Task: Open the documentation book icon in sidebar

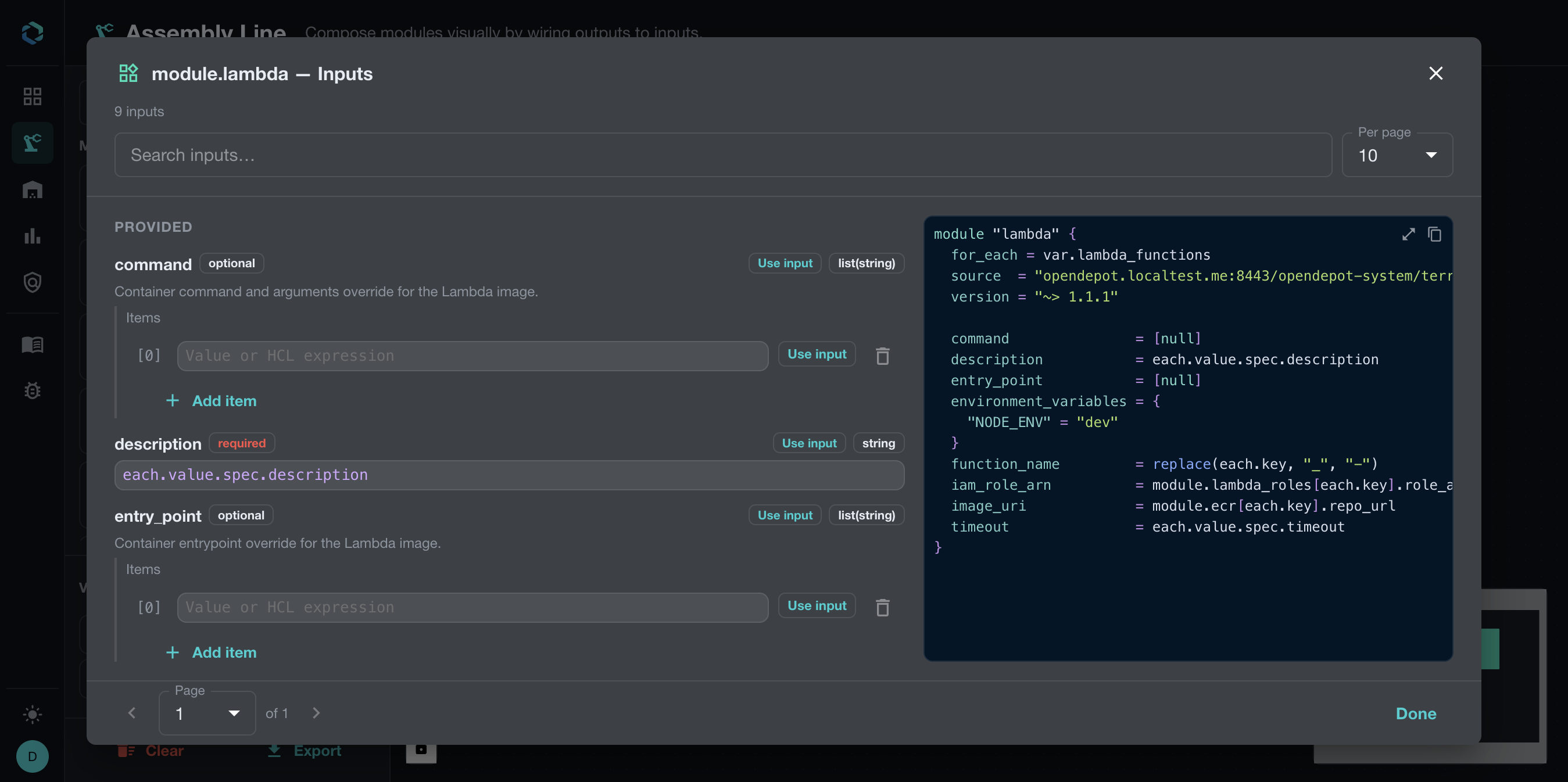Action: (x=33, y=345)
